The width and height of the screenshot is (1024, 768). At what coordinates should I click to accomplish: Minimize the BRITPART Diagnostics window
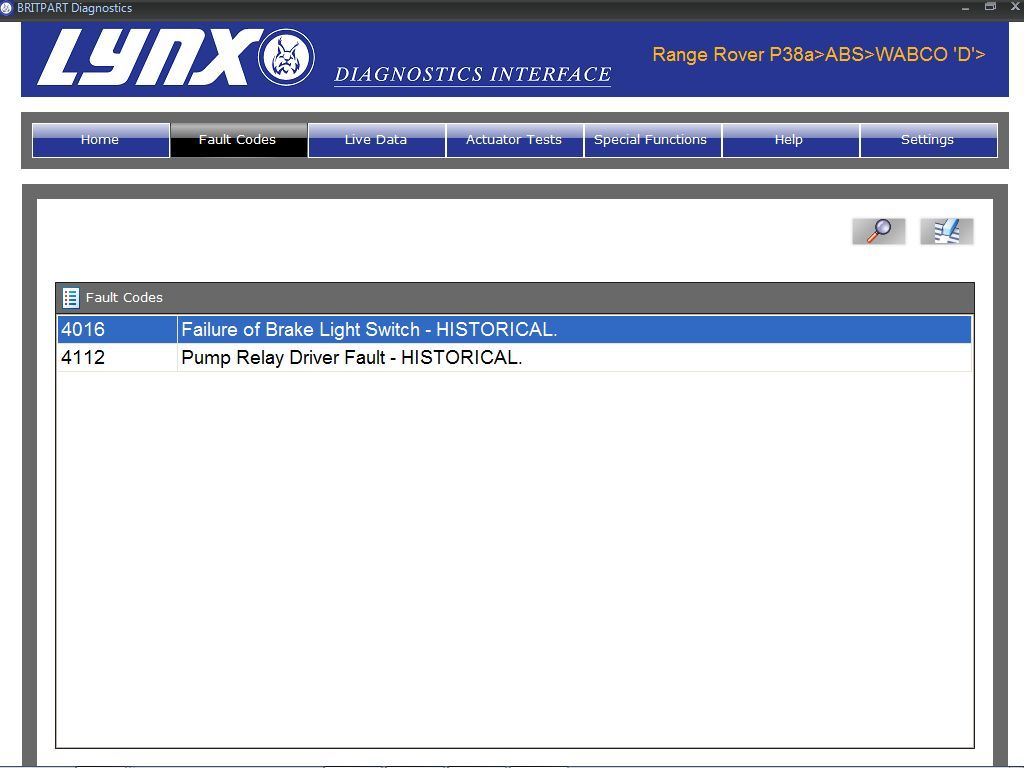point(965,8)
